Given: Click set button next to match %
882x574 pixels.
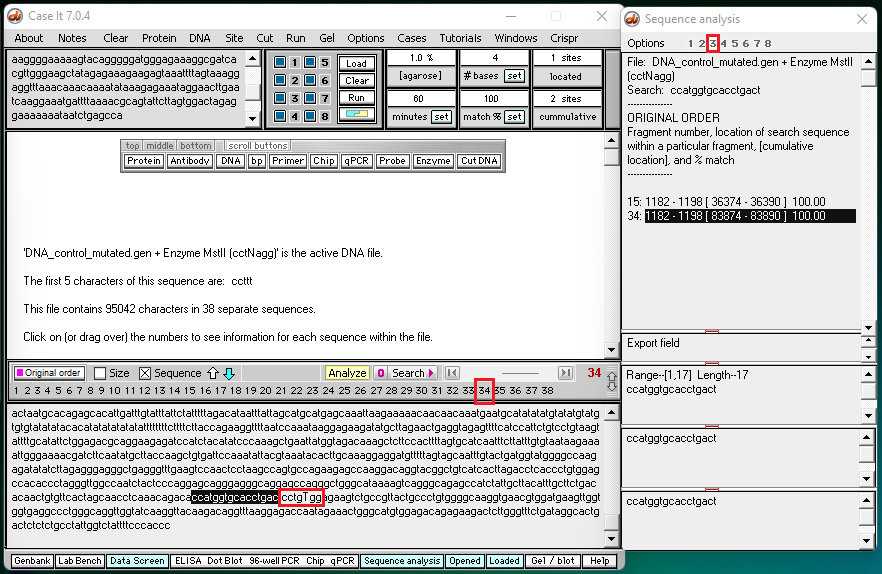Looking at the screenshot, I should (514, 117).
